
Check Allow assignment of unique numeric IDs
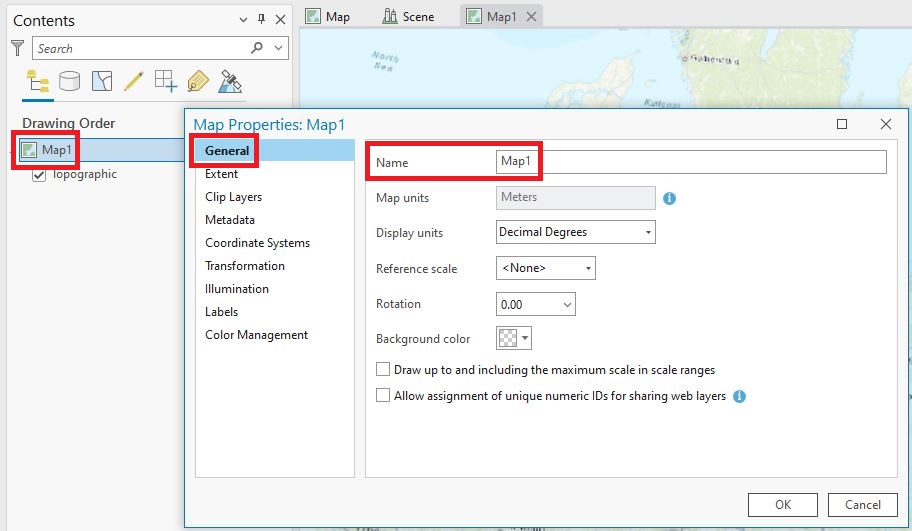[383, 396]
